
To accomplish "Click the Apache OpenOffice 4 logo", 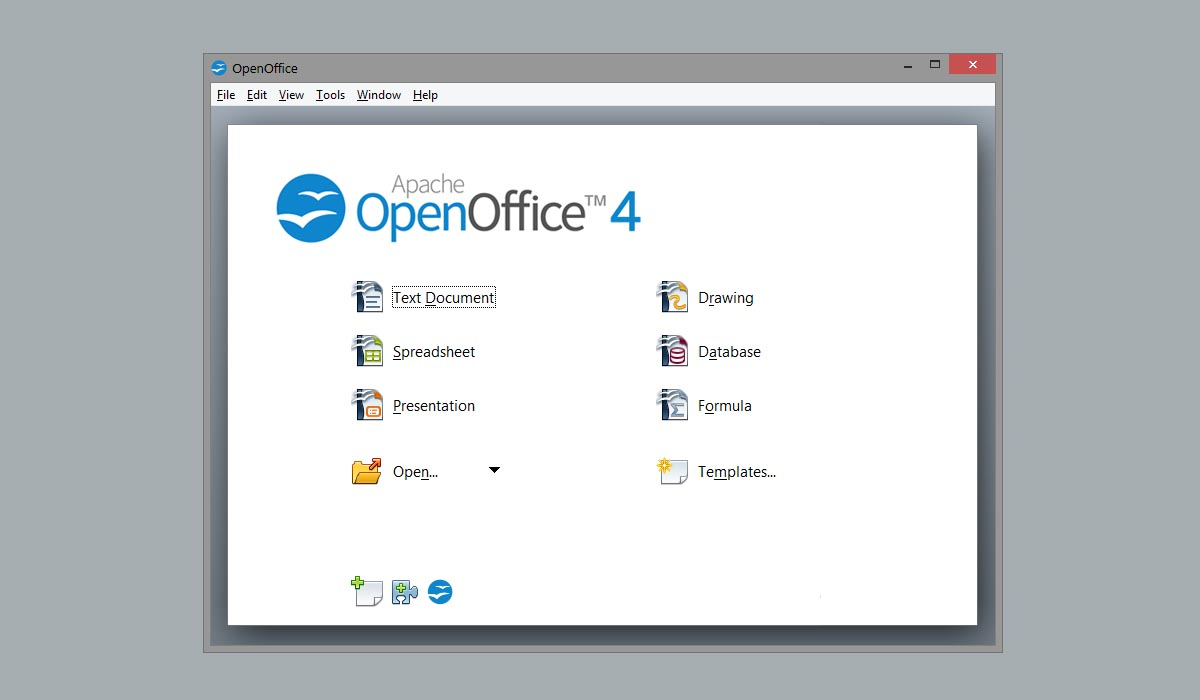I will (458, 207).
